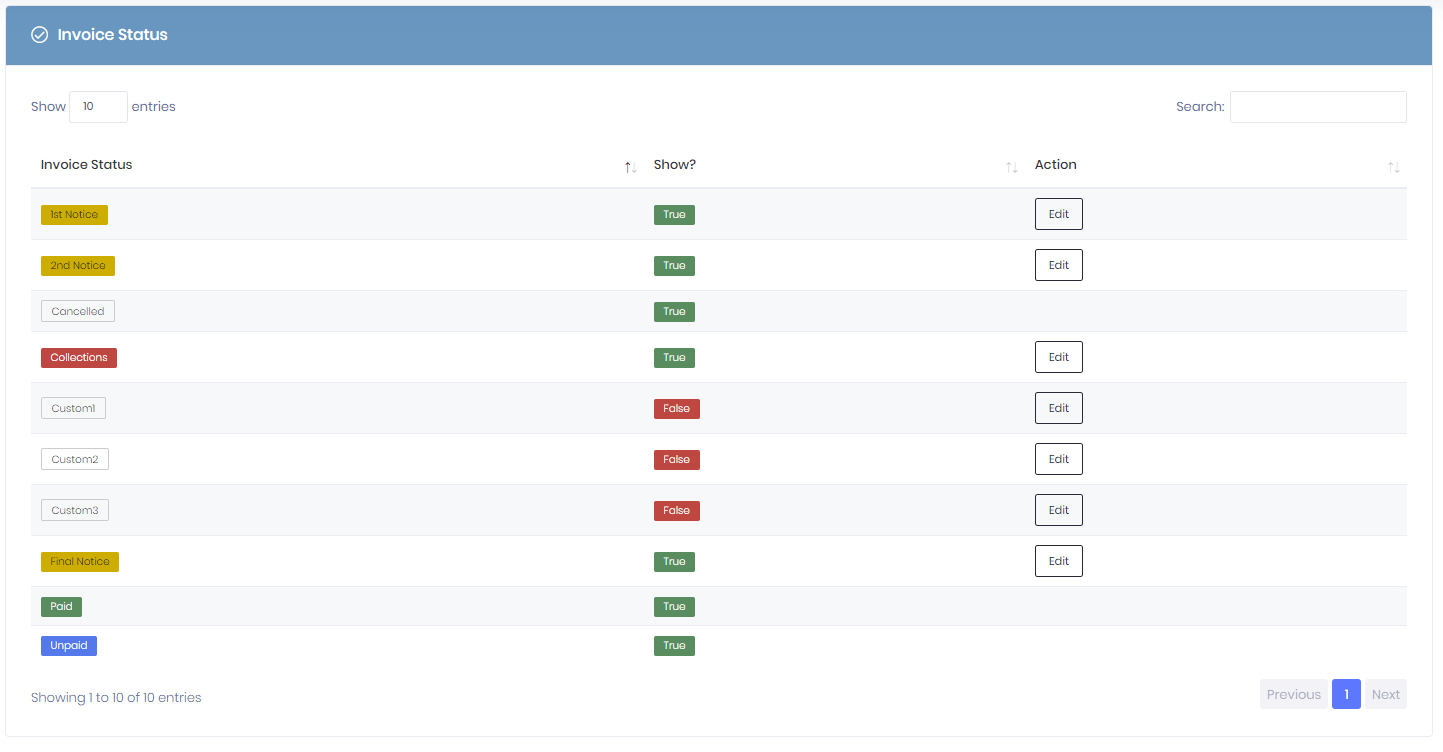Click the Paid badge
Screen dimensions: 1443x752
(x=61, y=607)
